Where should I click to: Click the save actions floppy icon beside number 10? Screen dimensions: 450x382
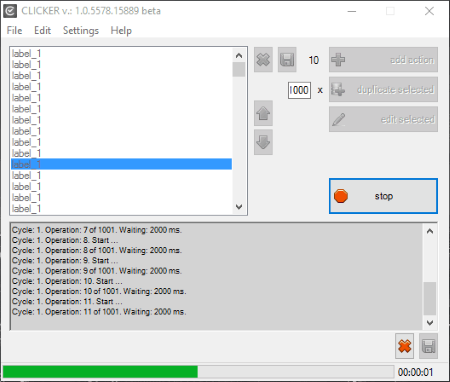tap(287, 60)
